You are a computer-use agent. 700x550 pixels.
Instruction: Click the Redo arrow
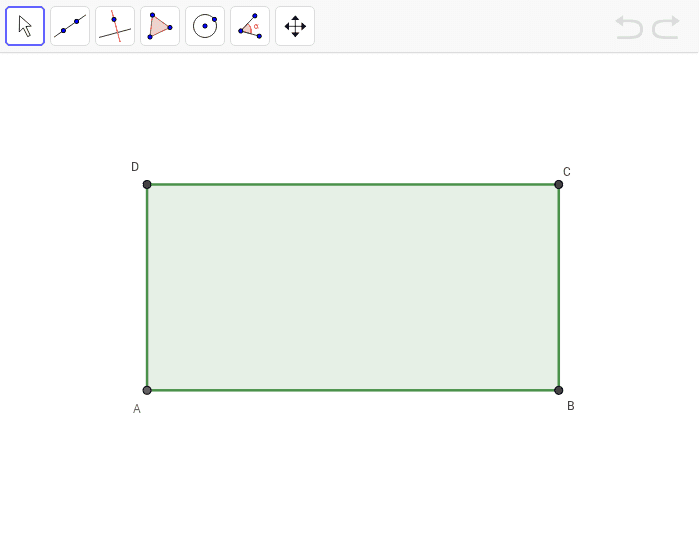(666, 27)
